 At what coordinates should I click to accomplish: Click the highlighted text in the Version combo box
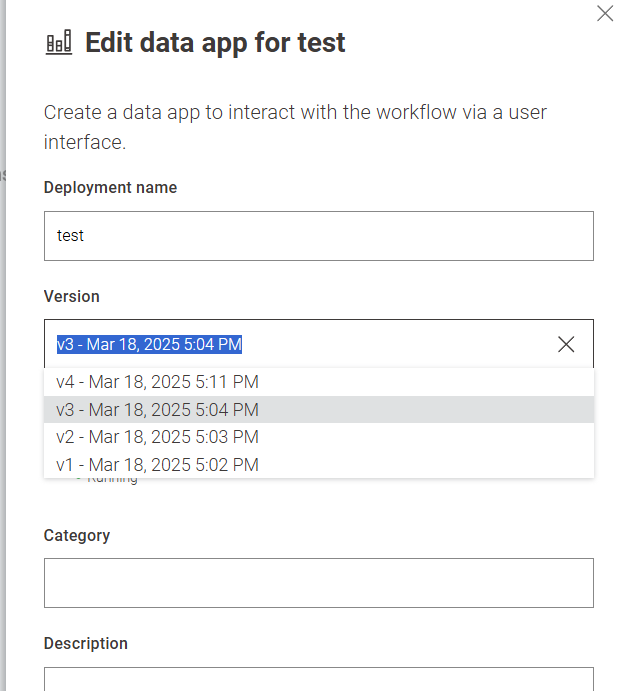pos(149,345)
